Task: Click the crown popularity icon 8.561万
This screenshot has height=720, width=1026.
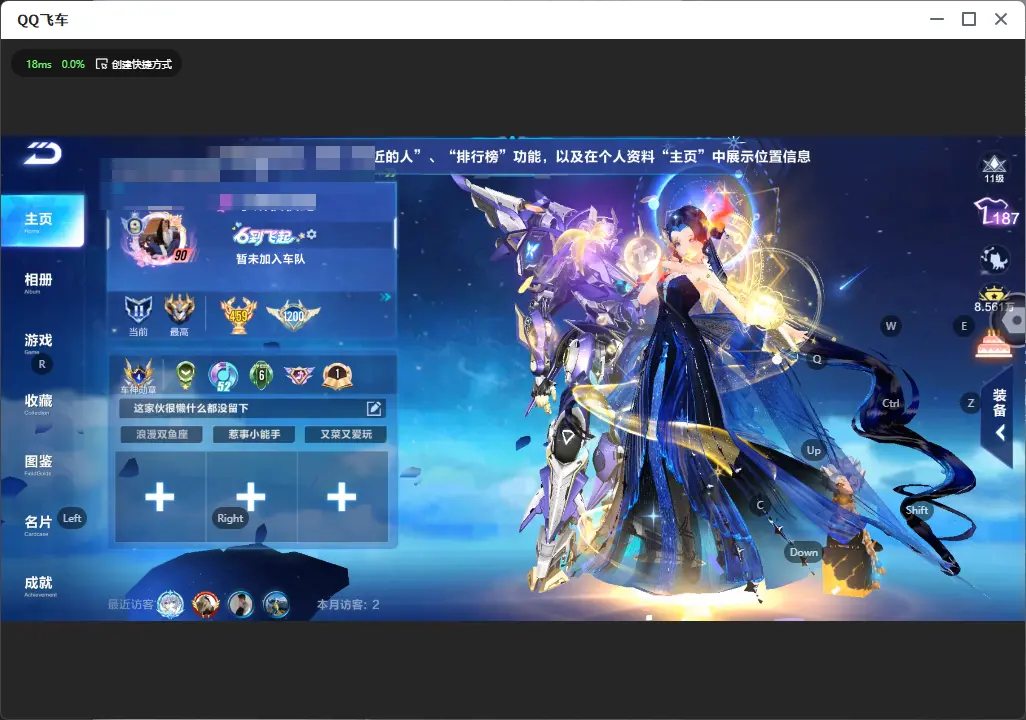Action: tap(994, 299)
